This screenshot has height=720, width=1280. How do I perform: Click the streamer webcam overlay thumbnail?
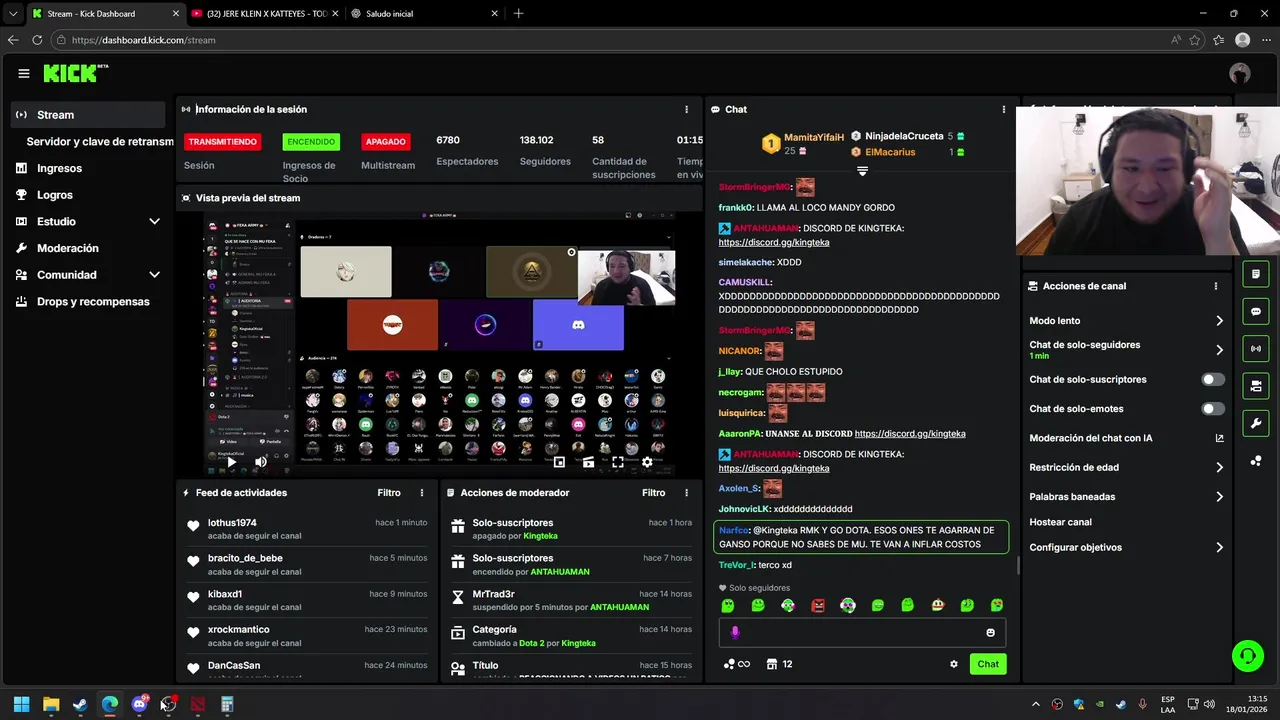[1148, 180]
